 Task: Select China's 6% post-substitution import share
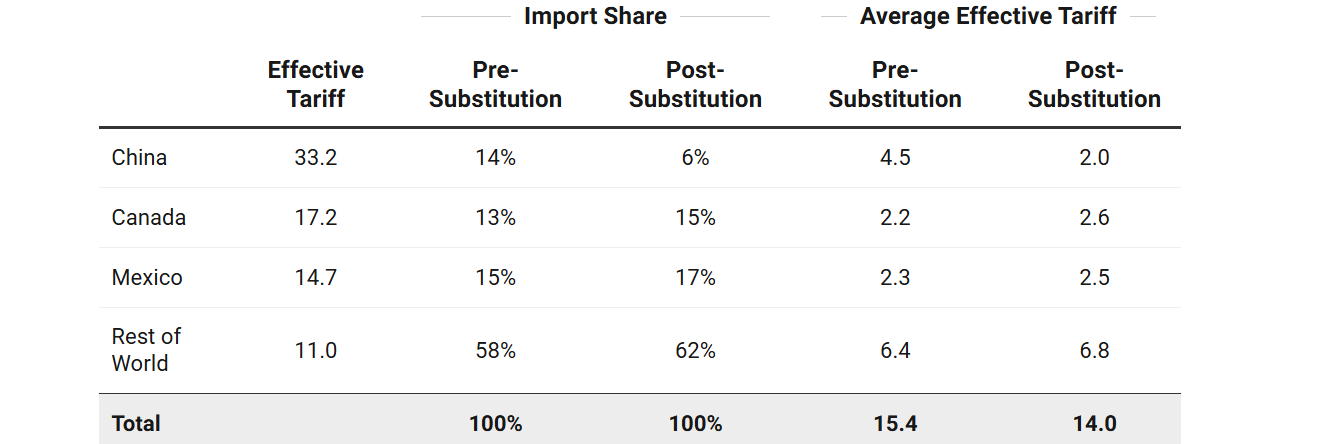tap(695, 157)
